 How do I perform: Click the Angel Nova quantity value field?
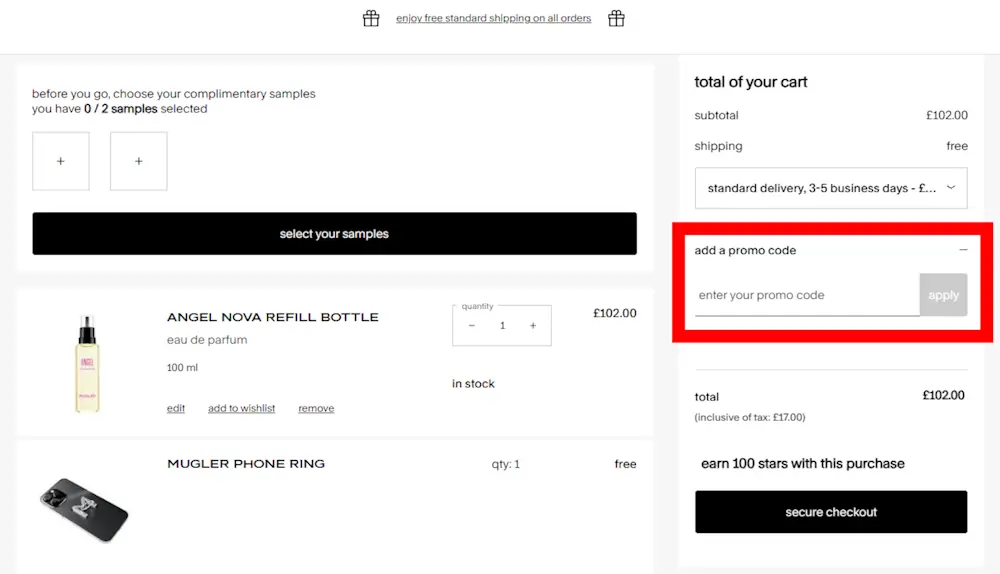(503, 325)
